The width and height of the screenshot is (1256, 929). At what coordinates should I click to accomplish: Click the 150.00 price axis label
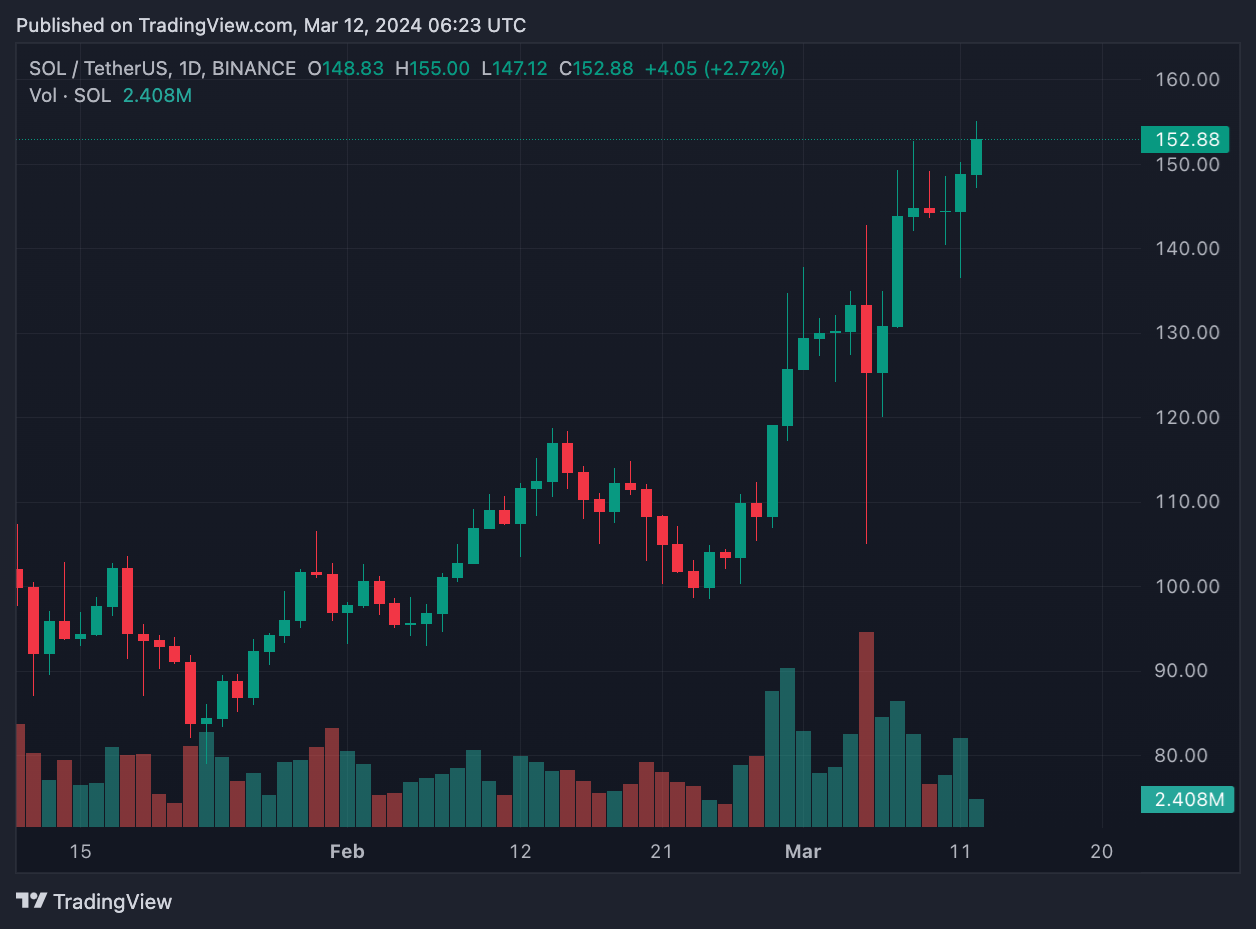pos(1187,164)
